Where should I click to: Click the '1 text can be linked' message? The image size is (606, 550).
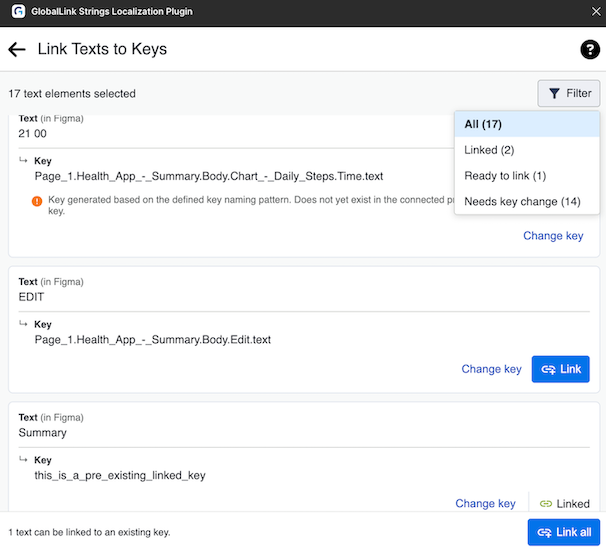click(x=89, y=532)
